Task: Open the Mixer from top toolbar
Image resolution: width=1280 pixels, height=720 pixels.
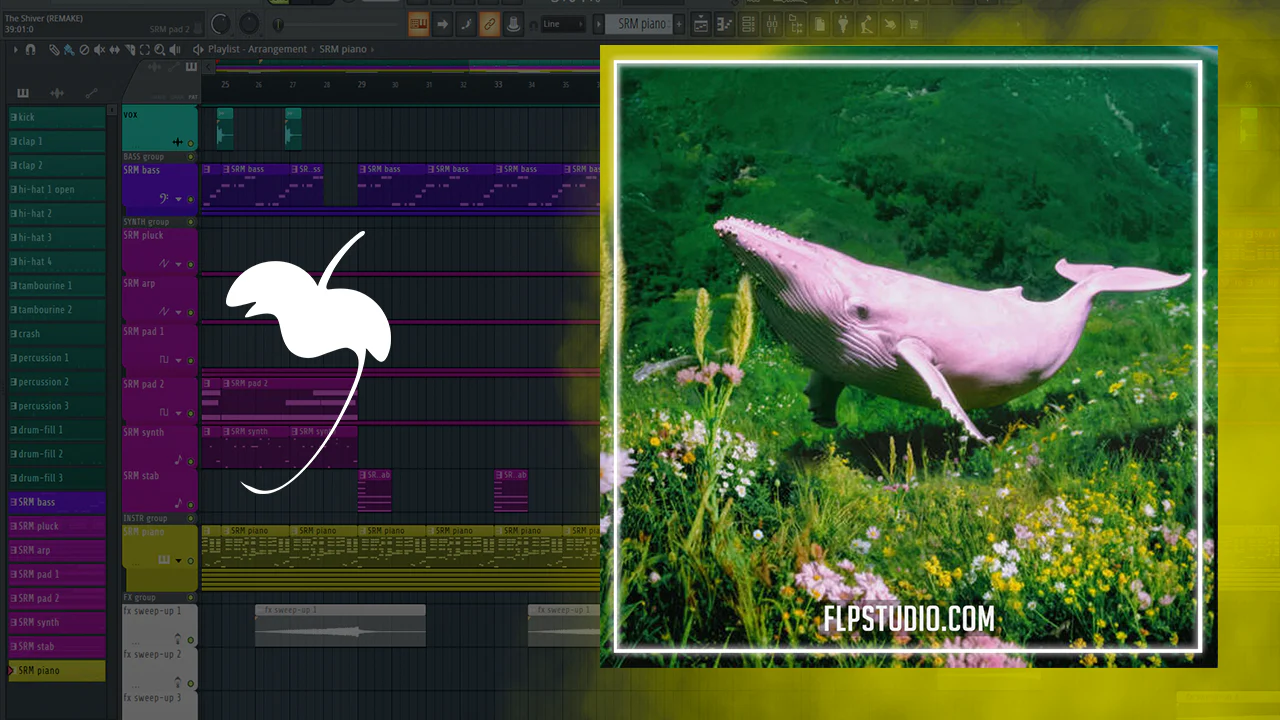Action: click(772, 24)
